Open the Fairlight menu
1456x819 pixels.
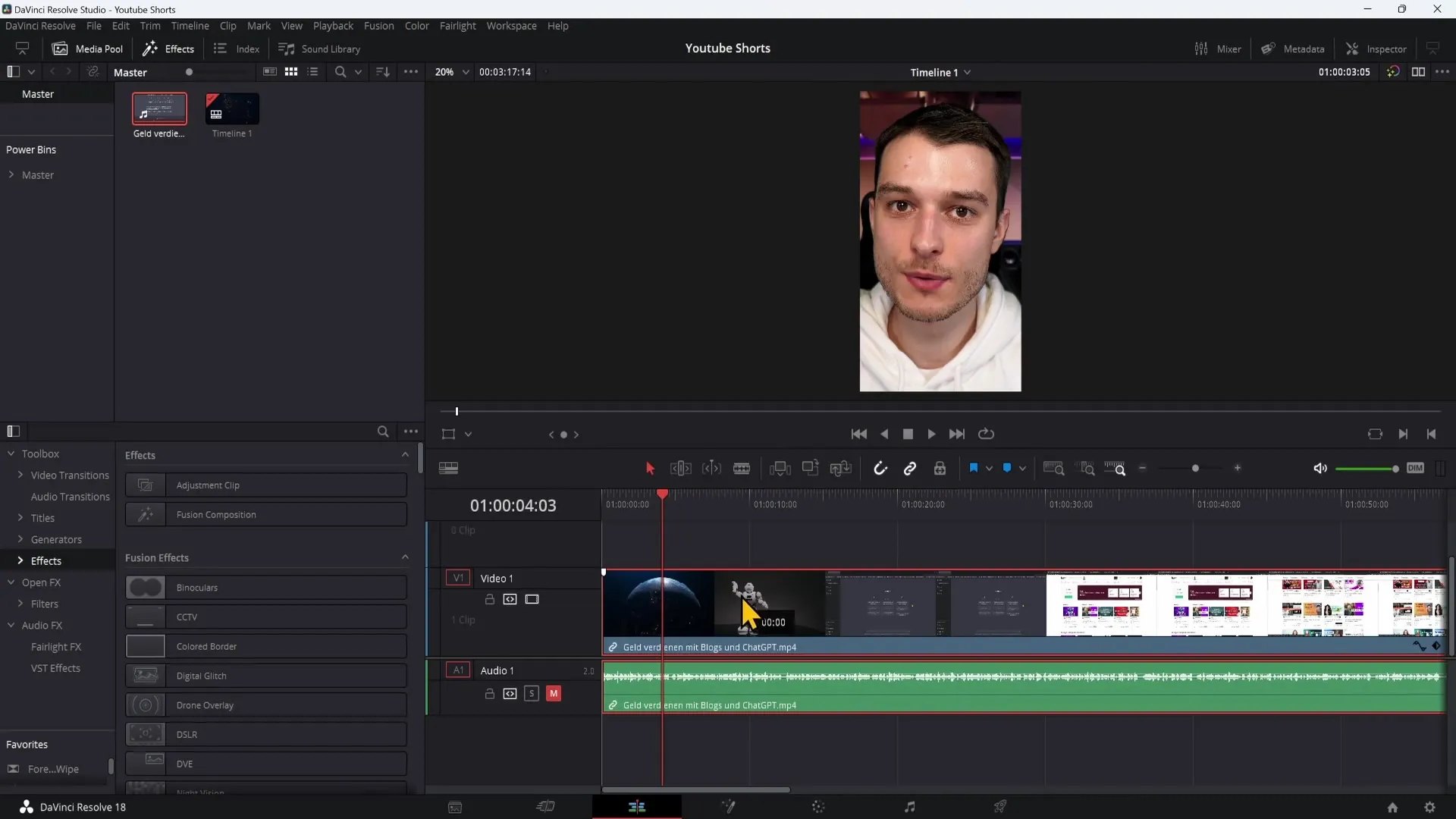click(x=457, y=26)
